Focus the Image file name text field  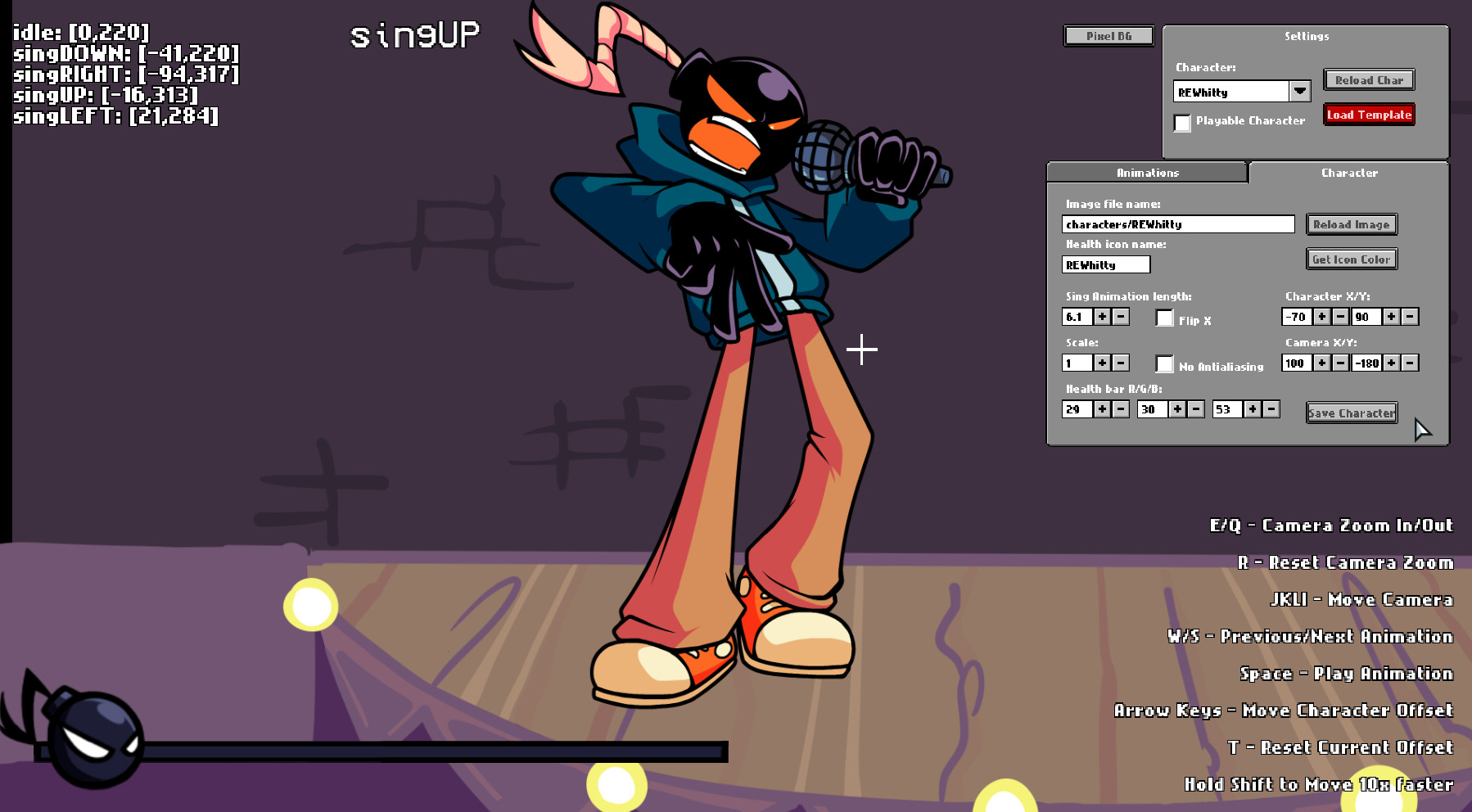[1177, 224]
